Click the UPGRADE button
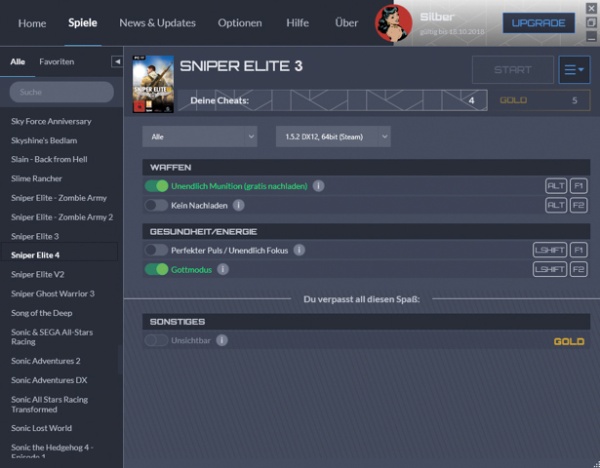The height and width of the screenshot is (468, 600). [538, 23]
